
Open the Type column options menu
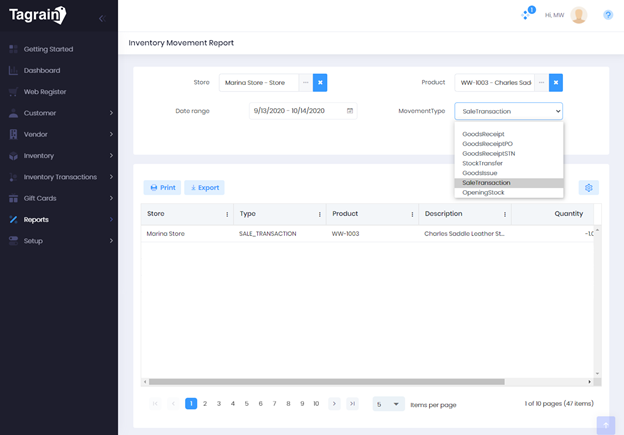point(320,214)
